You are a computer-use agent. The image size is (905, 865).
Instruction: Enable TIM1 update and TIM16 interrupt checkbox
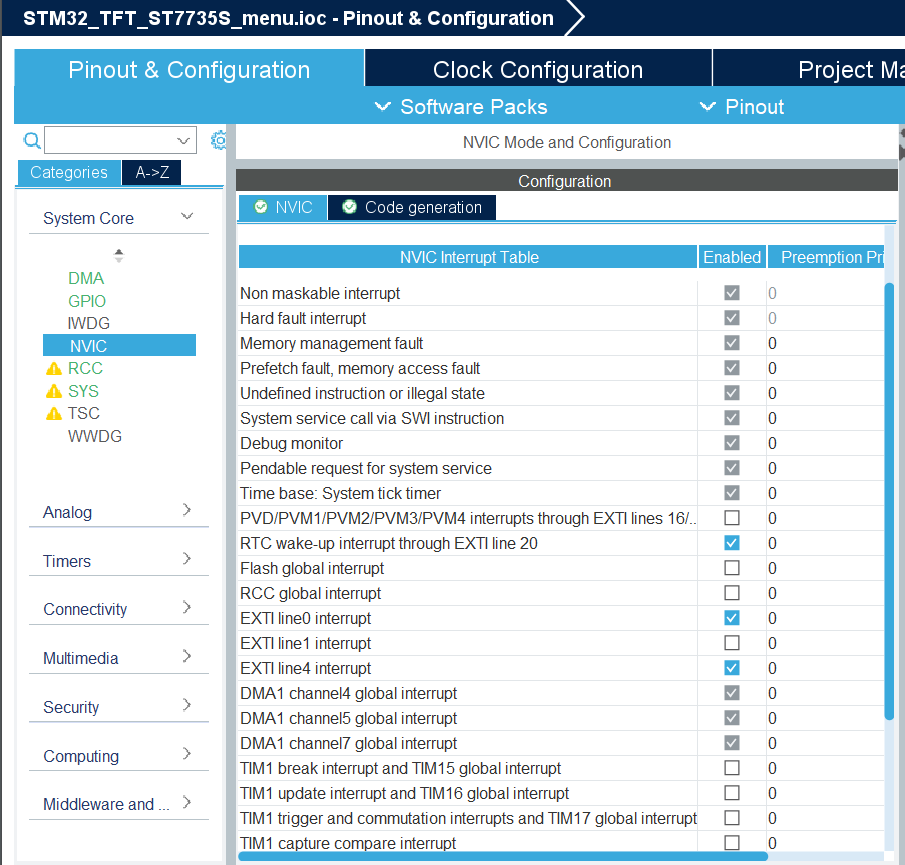pos(732,793)
